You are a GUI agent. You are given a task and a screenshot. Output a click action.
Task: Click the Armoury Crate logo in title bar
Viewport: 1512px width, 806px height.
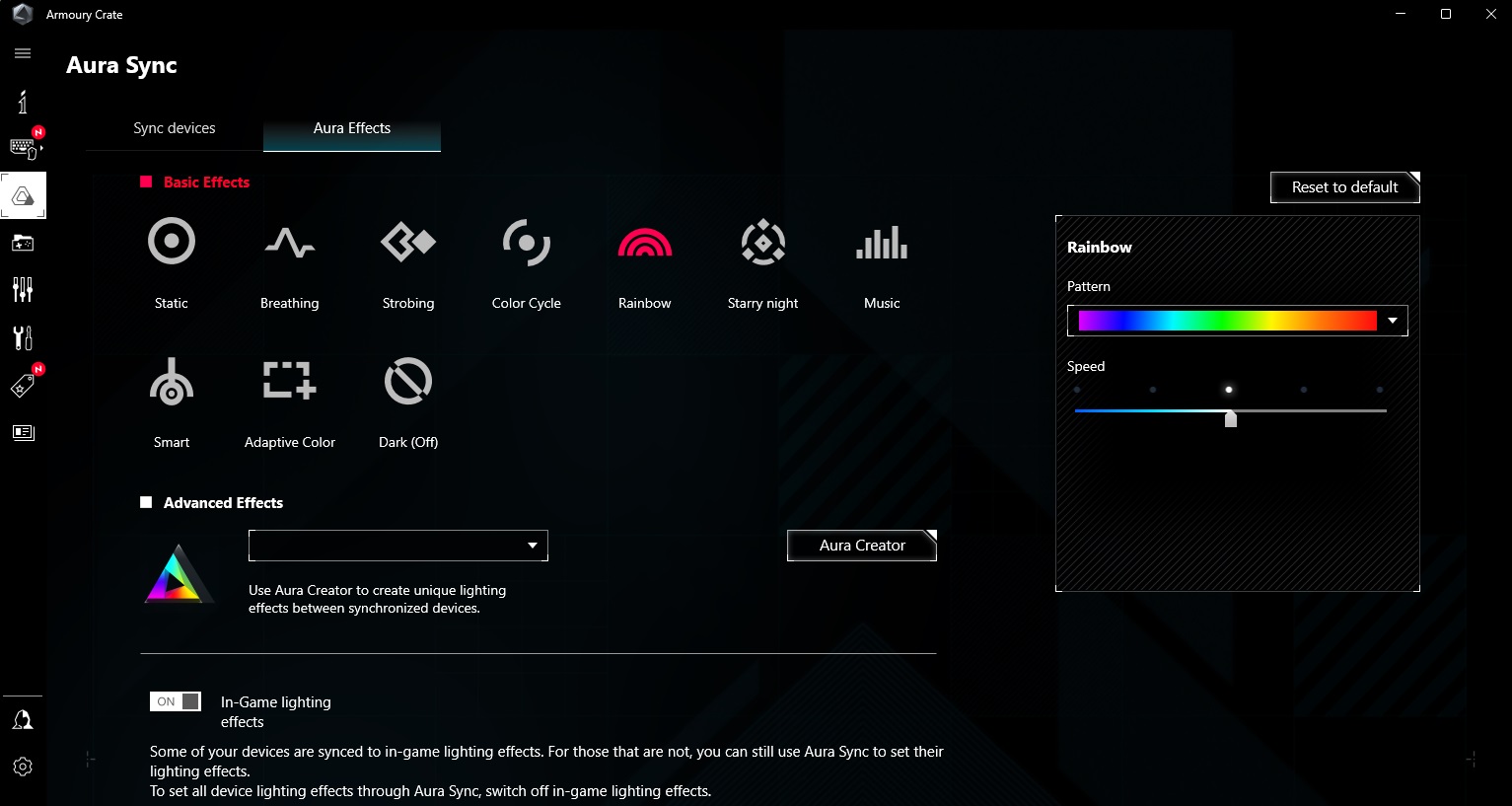click(22, 15)
